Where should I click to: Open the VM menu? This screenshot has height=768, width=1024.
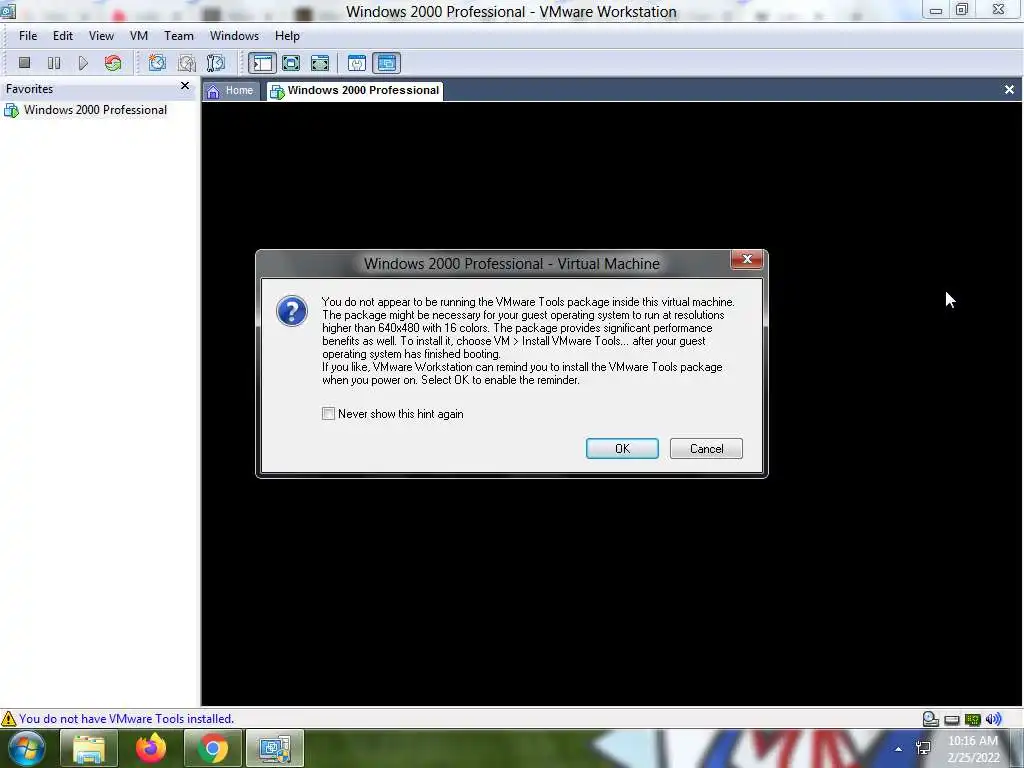pos(138,36)
